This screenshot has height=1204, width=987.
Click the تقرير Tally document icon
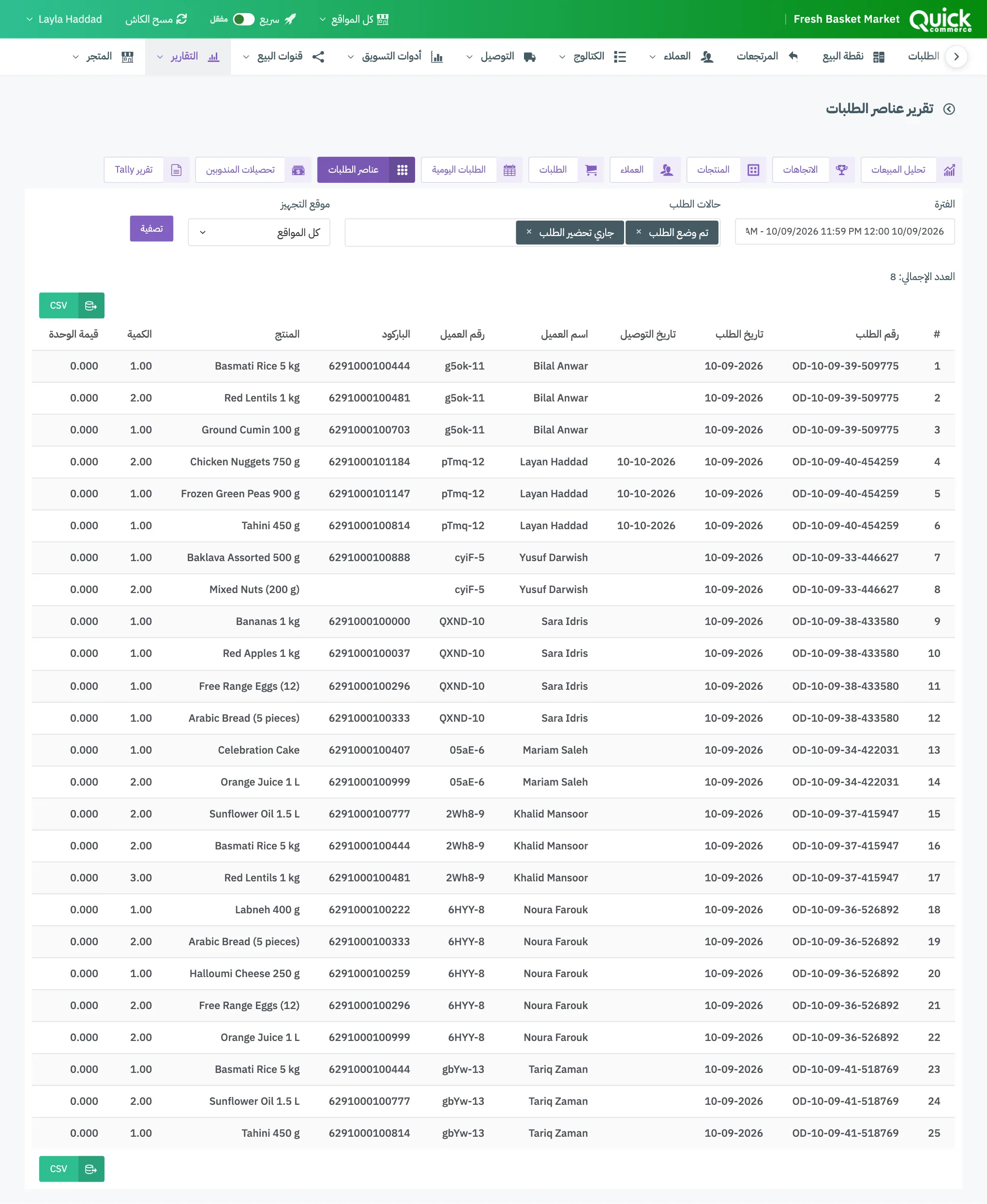point(176,169)
